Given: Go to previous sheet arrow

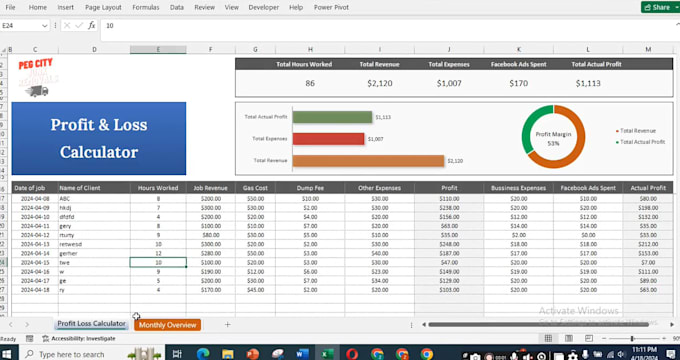Looking at the screenshot, I should (x=11, y=324).
